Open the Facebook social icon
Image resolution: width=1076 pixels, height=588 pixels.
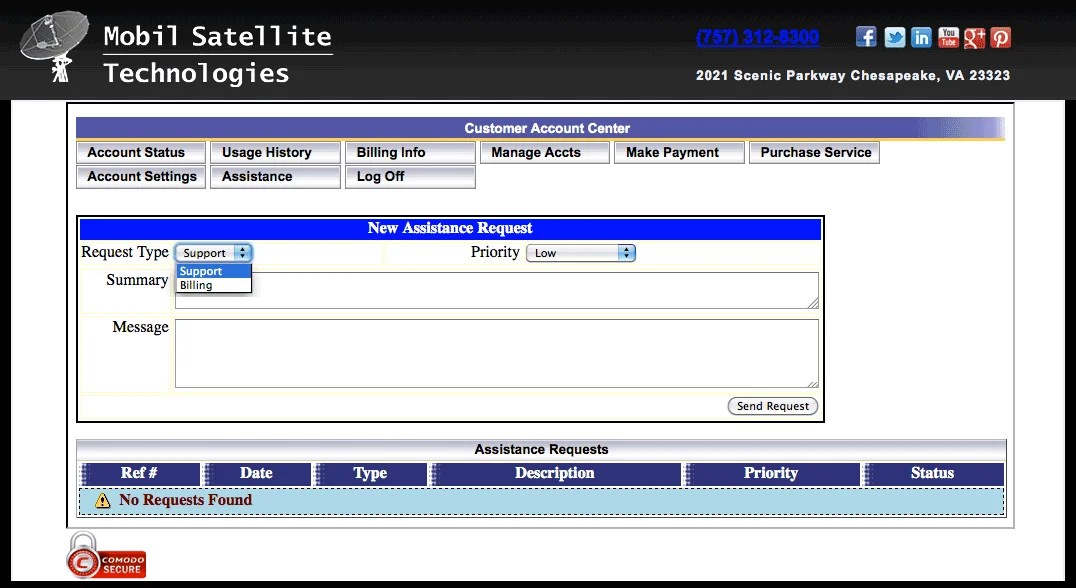[866, 37]
